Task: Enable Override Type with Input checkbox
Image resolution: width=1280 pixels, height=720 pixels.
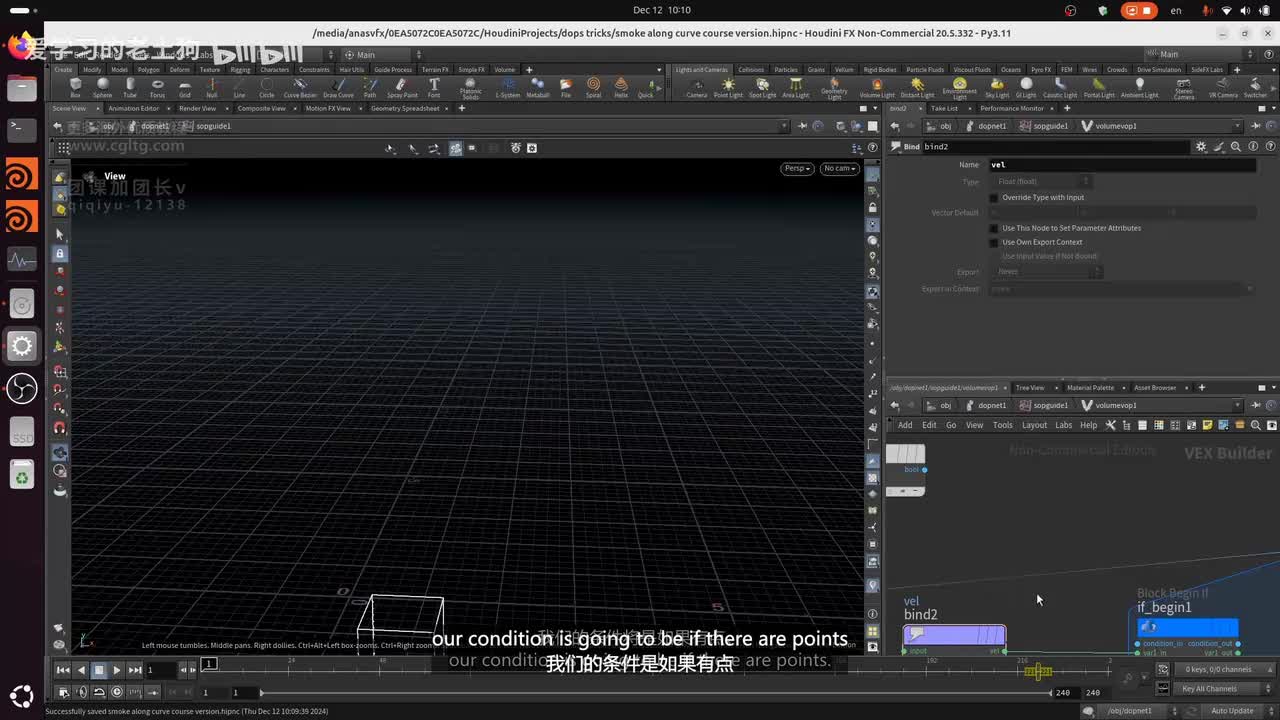Action: coord(994,198)
